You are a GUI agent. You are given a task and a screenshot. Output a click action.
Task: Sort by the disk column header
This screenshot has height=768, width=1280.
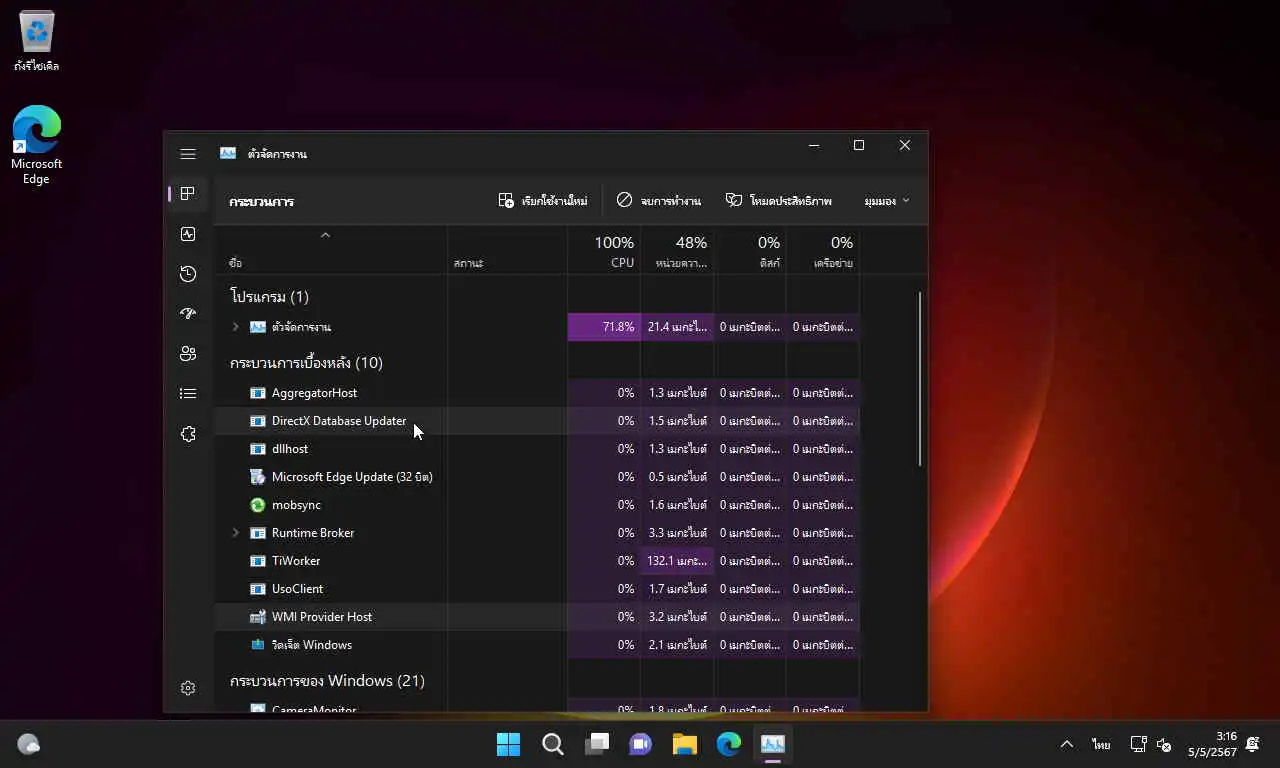[750, 251]
